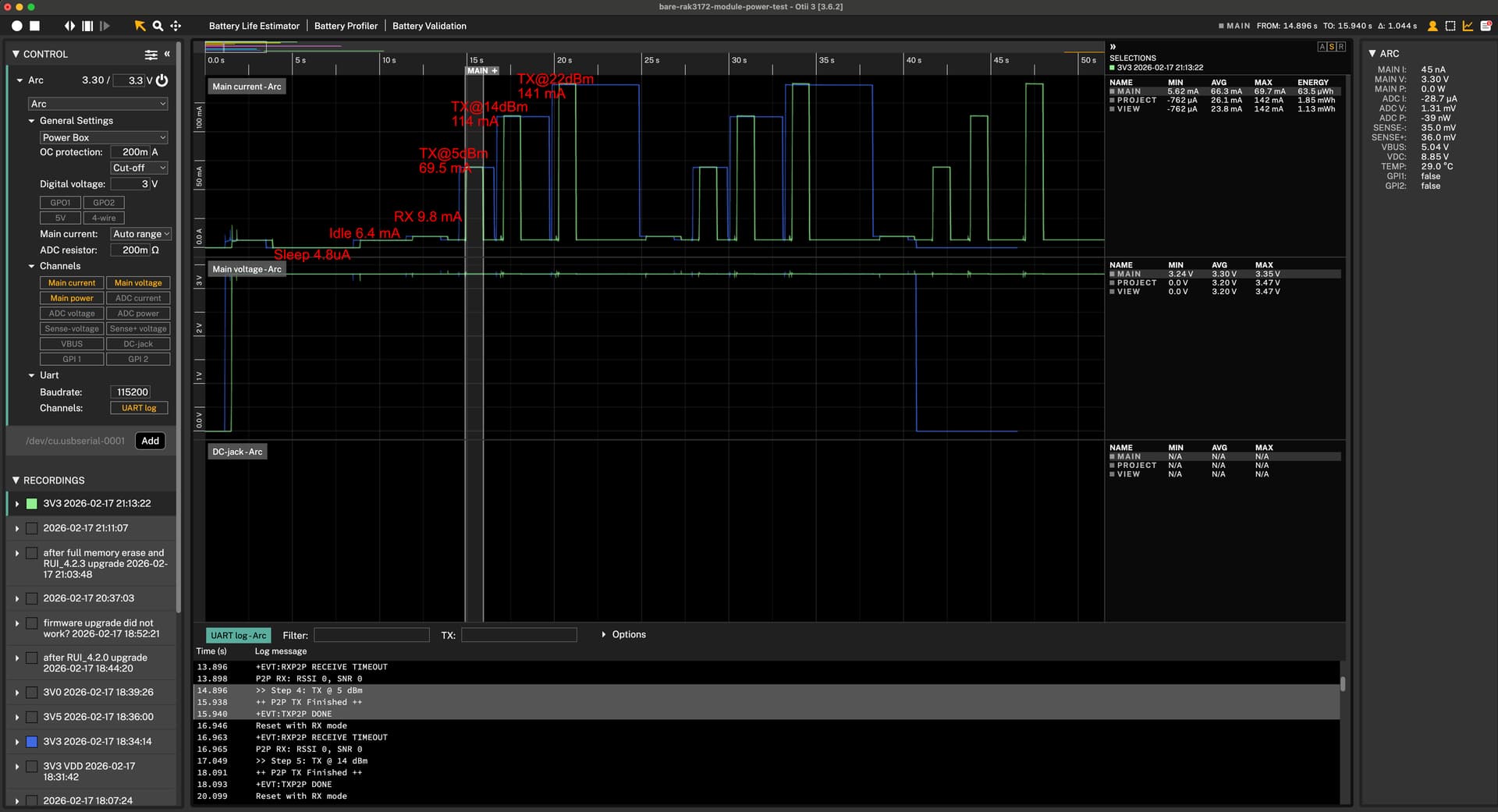Click the Add serial device button
Viewport: 1498px width, 812px height.
pos(150,441)
